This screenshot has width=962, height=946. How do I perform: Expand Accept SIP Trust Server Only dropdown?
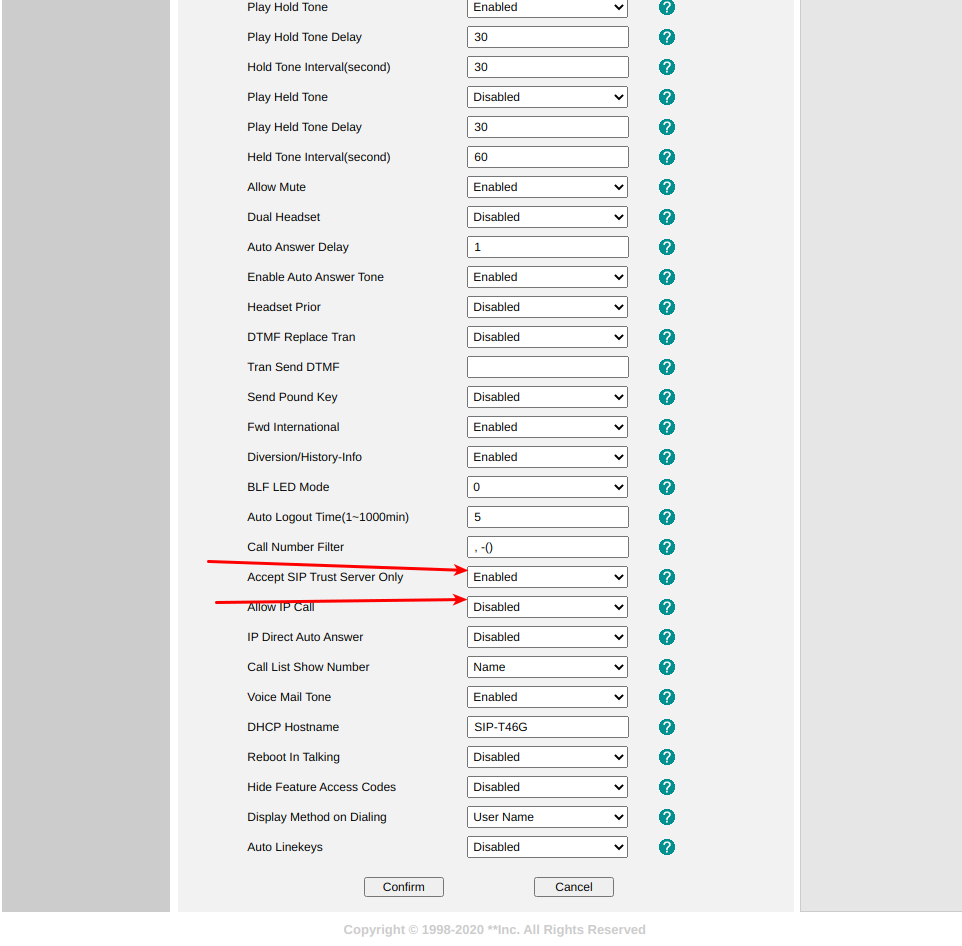tap(547, 577)
